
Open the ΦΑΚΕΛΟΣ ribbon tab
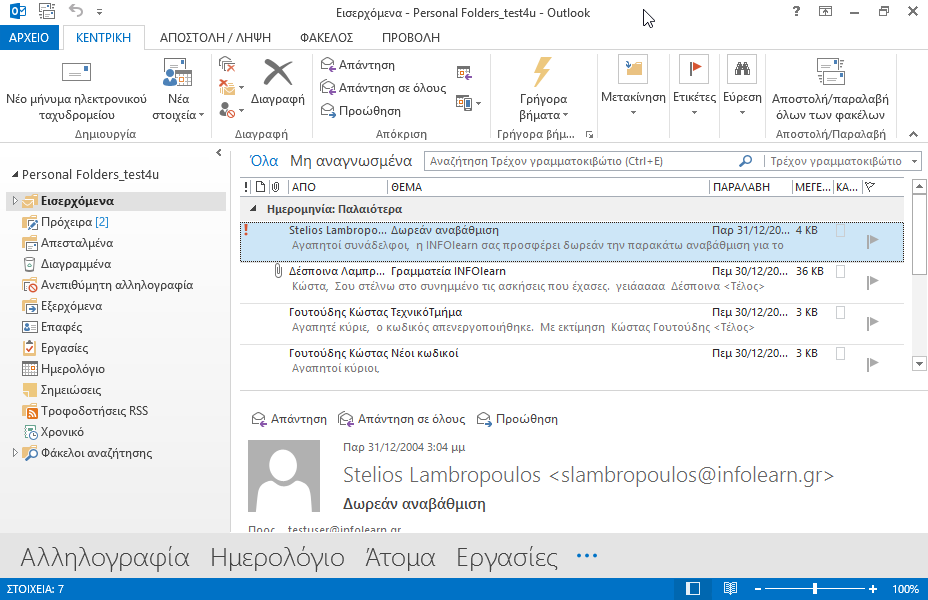[x=327, y=37]
